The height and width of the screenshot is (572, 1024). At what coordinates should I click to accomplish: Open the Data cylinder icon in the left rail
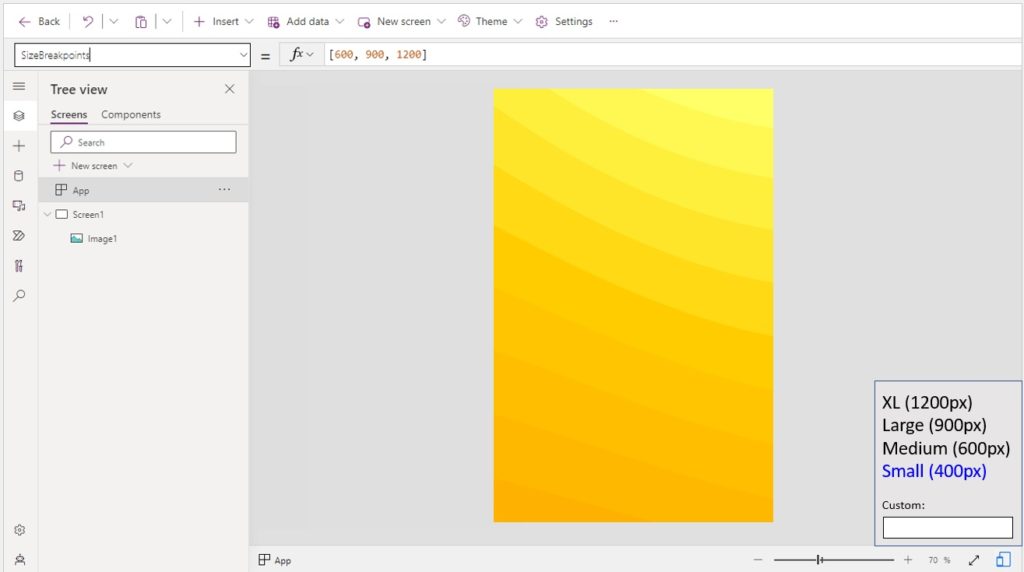tap(19, 176)
